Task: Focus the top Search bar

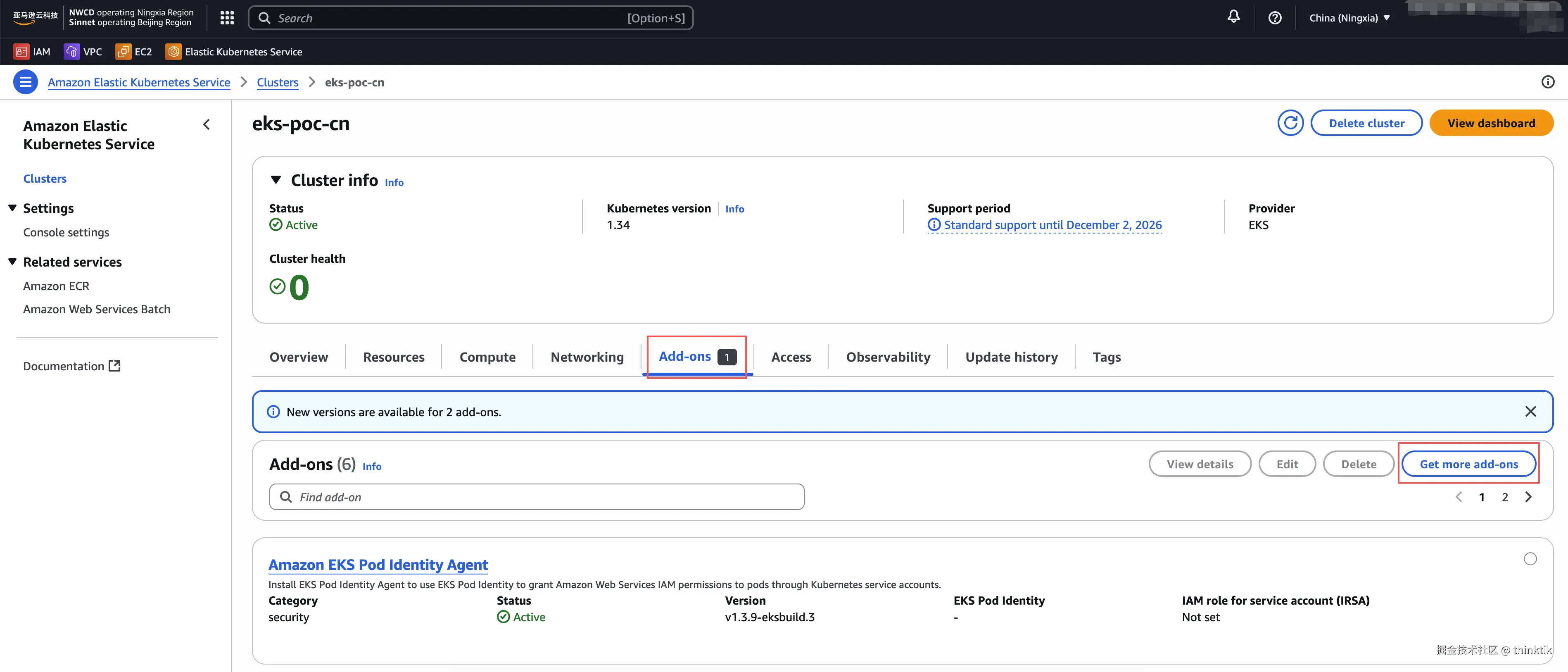Action: point(470,18)
